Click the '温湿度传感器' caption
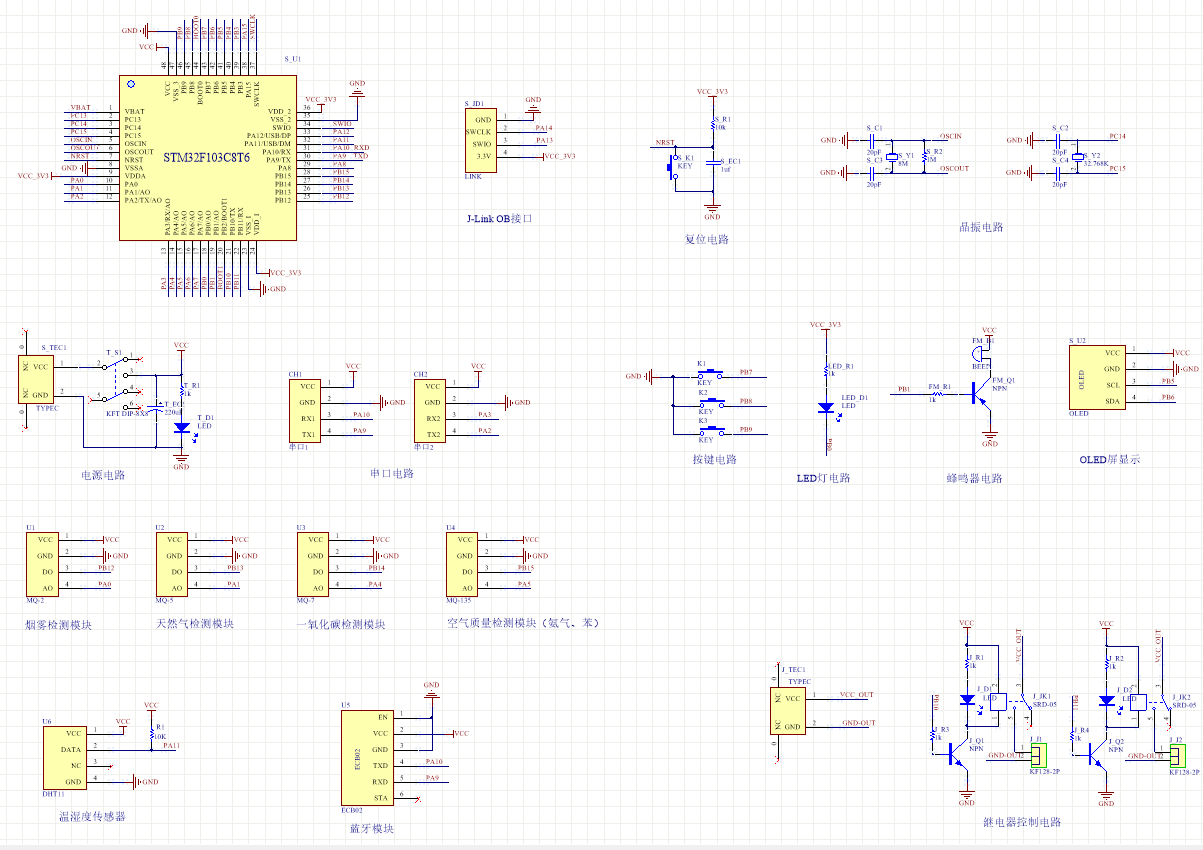The width and height of the screenshot is (1203, 850). click(92, 816)
